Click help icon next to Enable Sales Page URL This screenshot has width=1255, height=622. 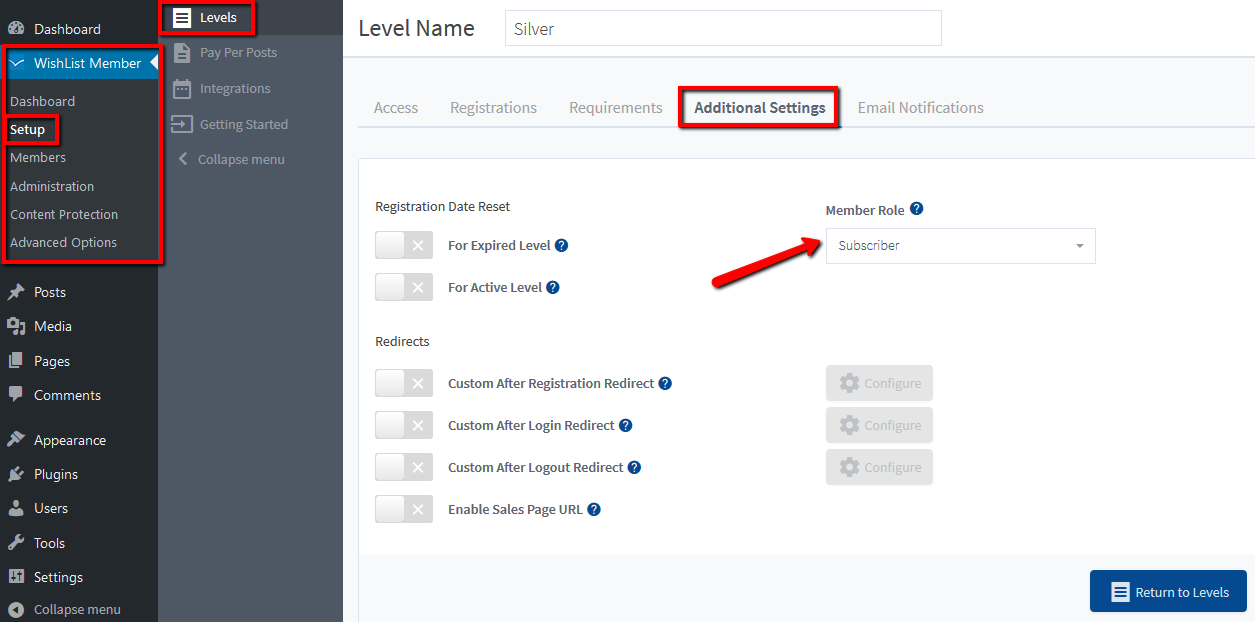594,510
